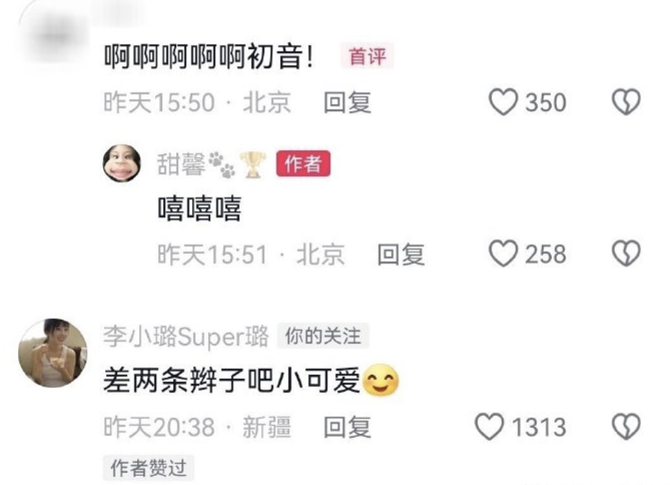Tap the 你的关注 following tag
The width and height of the screenshot is (670, 485).
tap(323, 336)
